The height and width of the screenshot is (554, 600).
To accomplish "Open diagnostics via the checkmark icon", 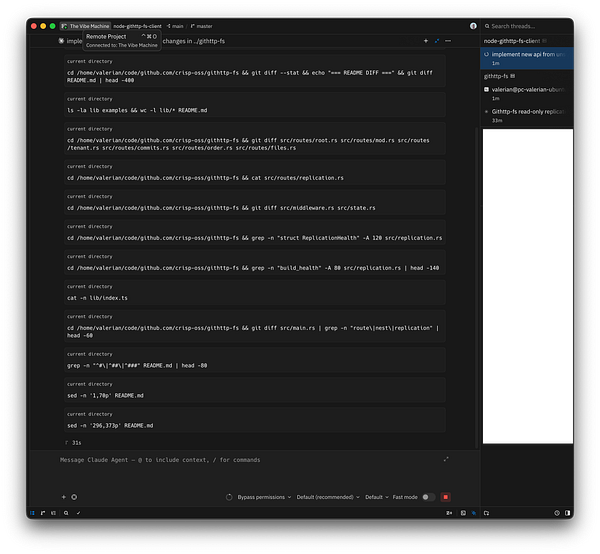I will pos(78,513).
